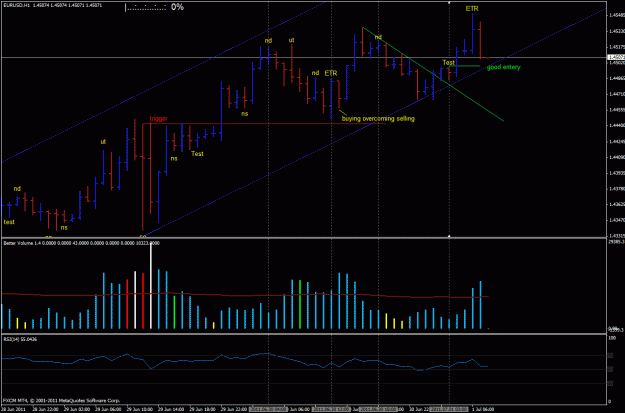Select the bright green volume bar near mid-chart
This screenshot has width=625, height=413.
[300, 305]
